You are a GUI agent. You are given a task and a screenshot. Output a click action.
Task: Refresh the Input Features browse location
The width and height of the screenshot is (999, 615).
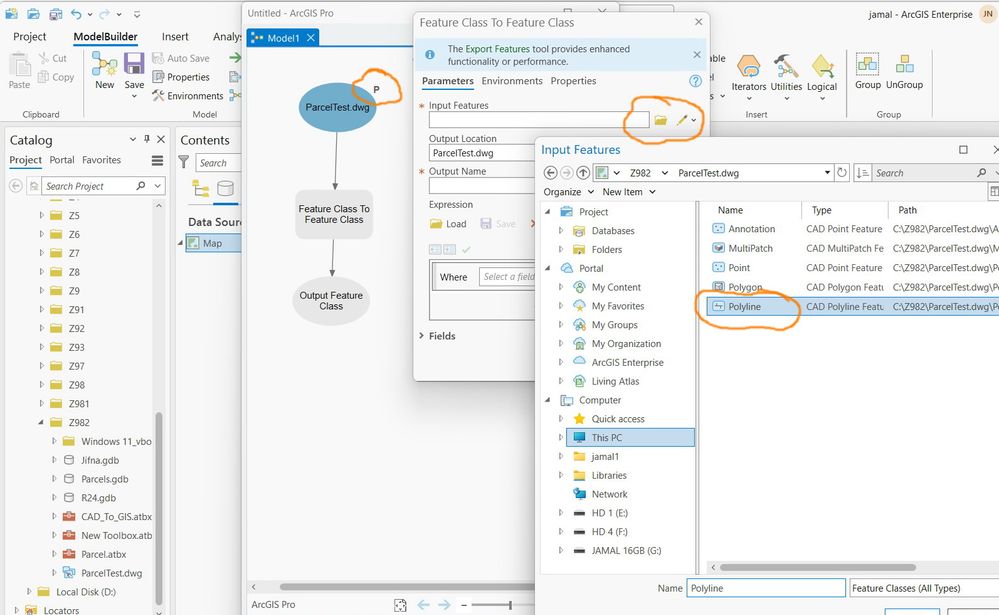coord(842,173)
